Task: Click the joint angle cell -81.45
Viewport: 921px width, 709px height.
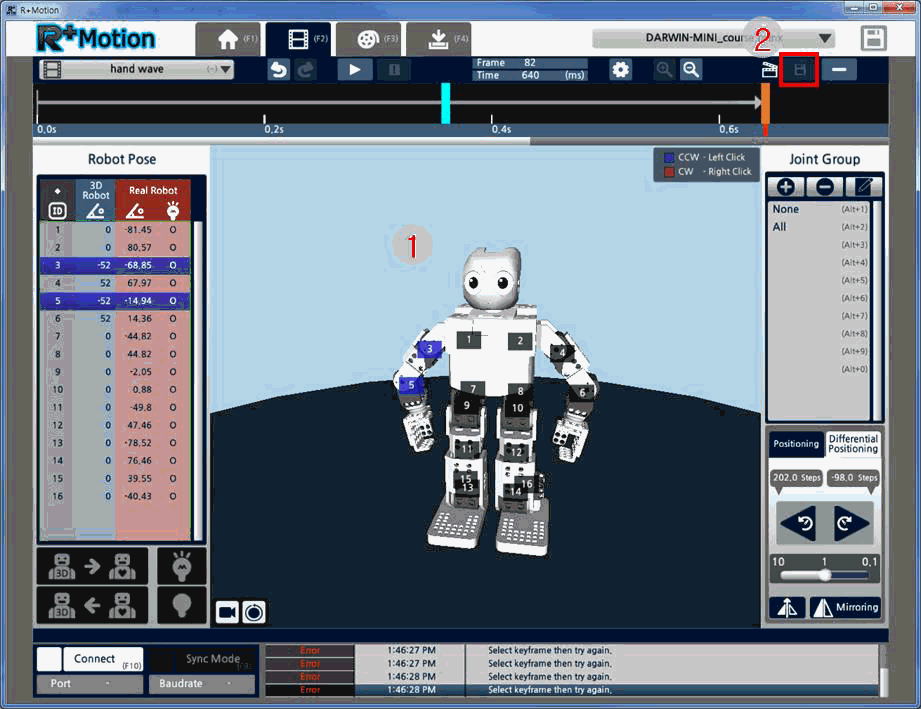Action: 139,230
